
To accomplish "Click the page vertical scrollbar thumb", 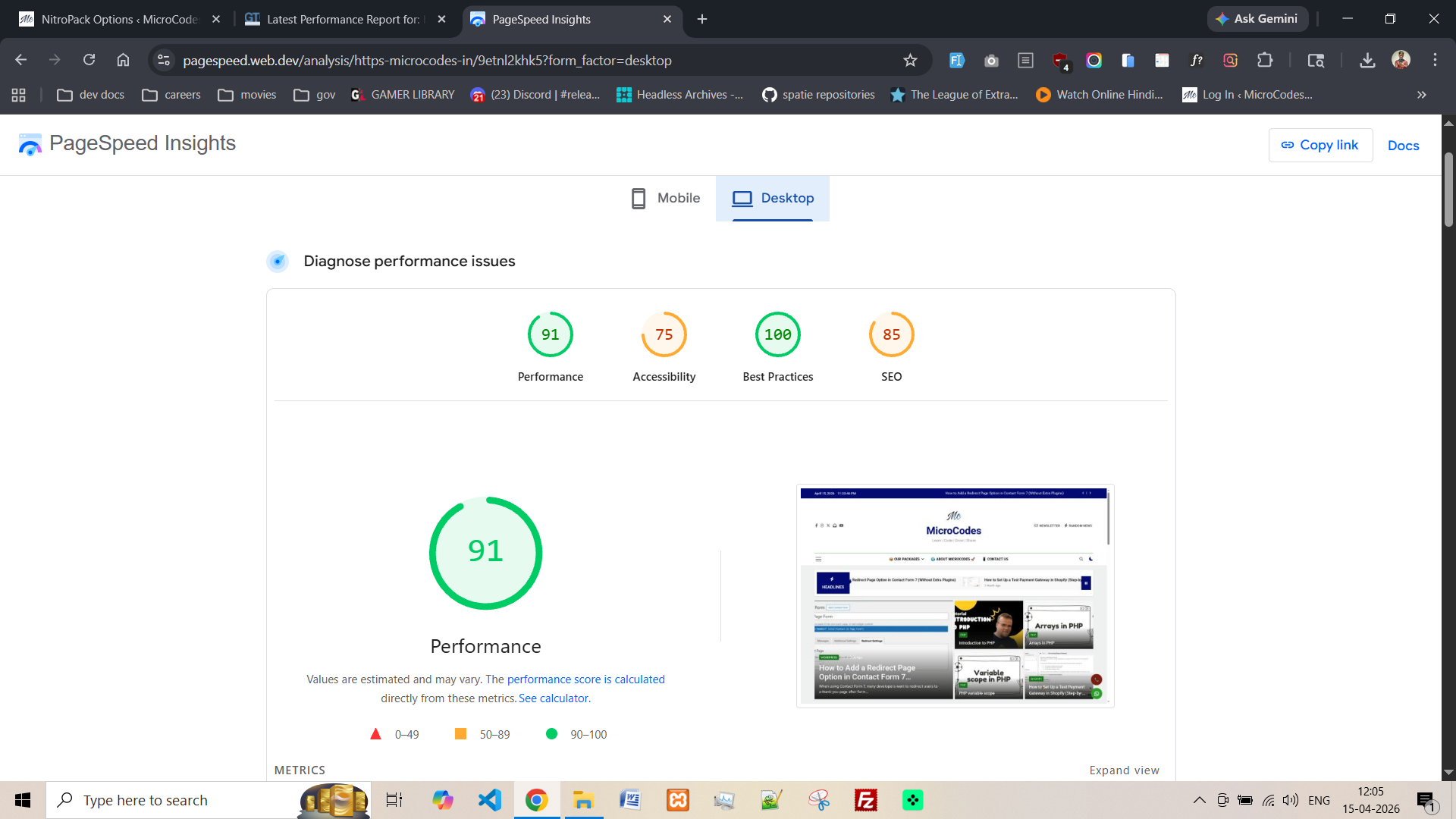I will point(1448,190).
